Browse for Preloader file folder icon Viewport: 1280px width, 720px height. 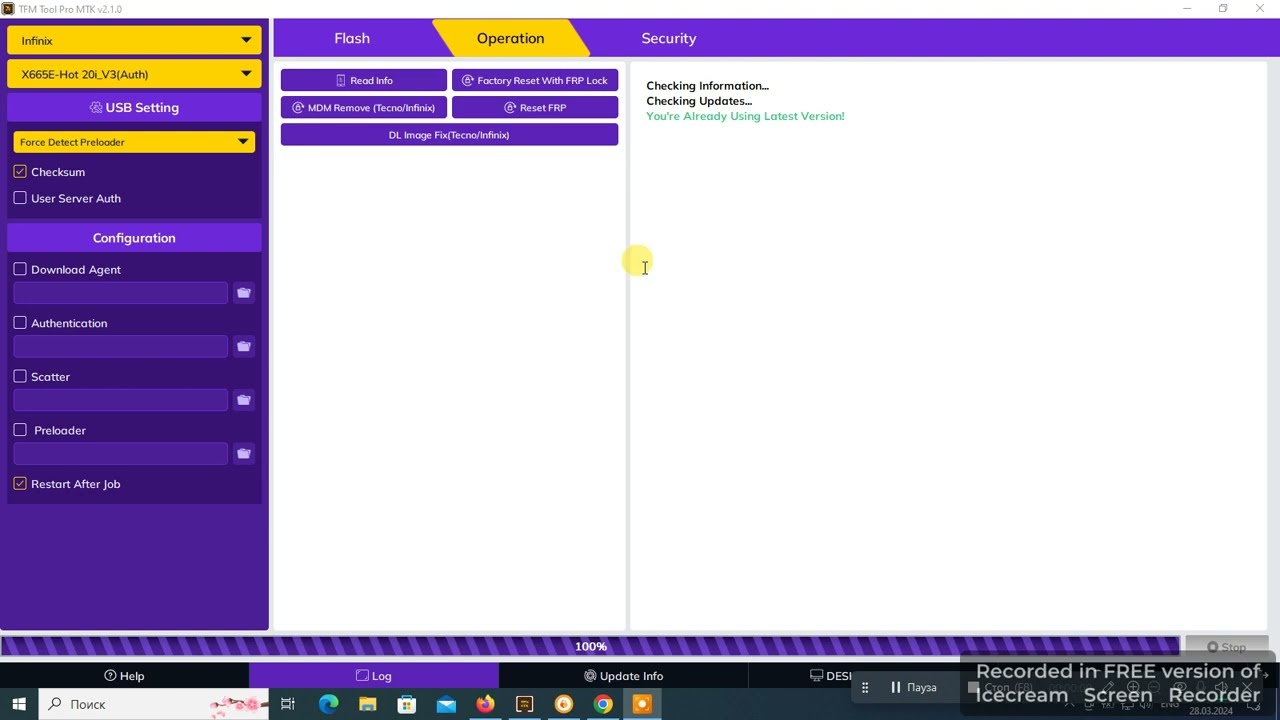pyautogui.click(x=243, y=454)
